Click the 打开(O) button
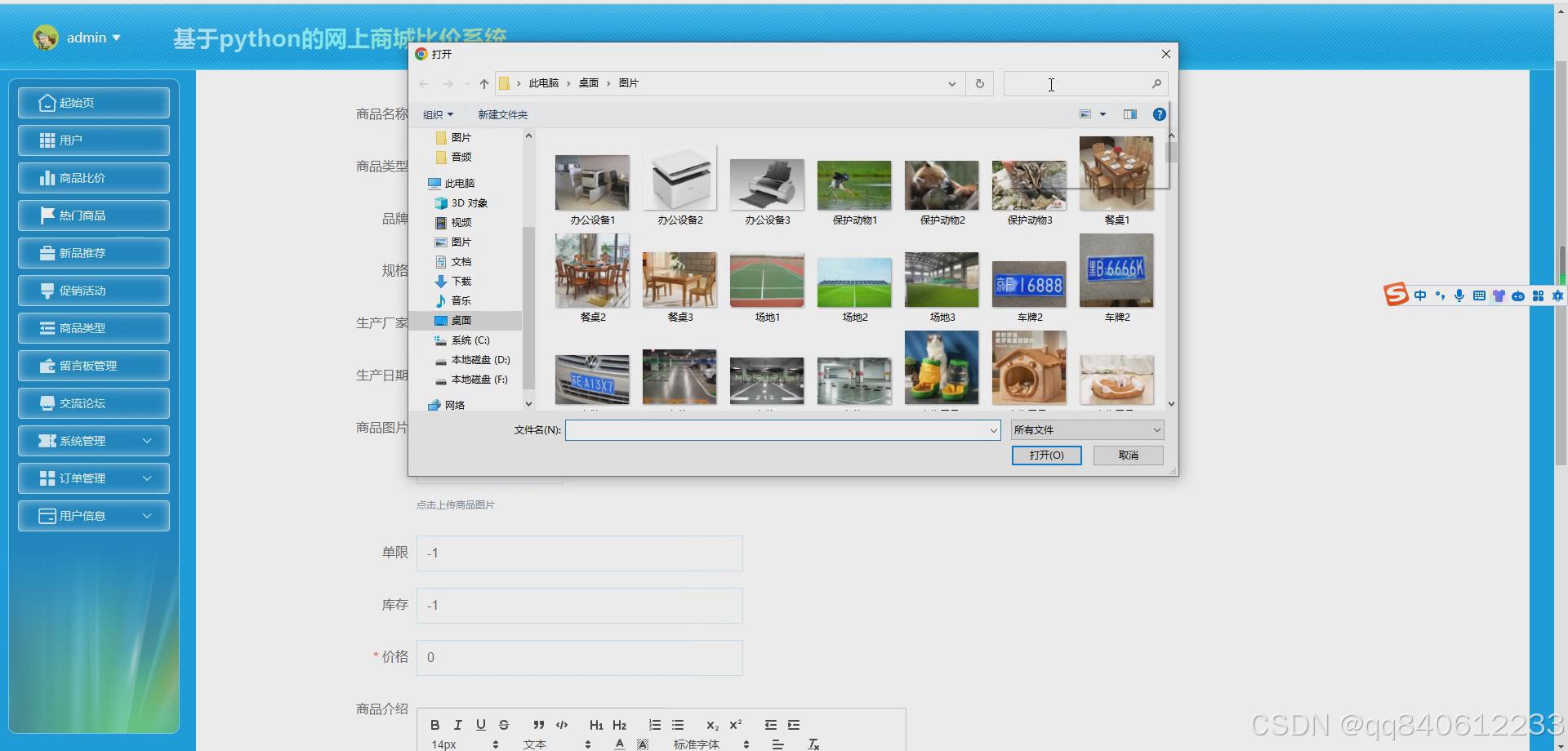This screenshot has height=751, width=1568. [x=1046, y=455]
